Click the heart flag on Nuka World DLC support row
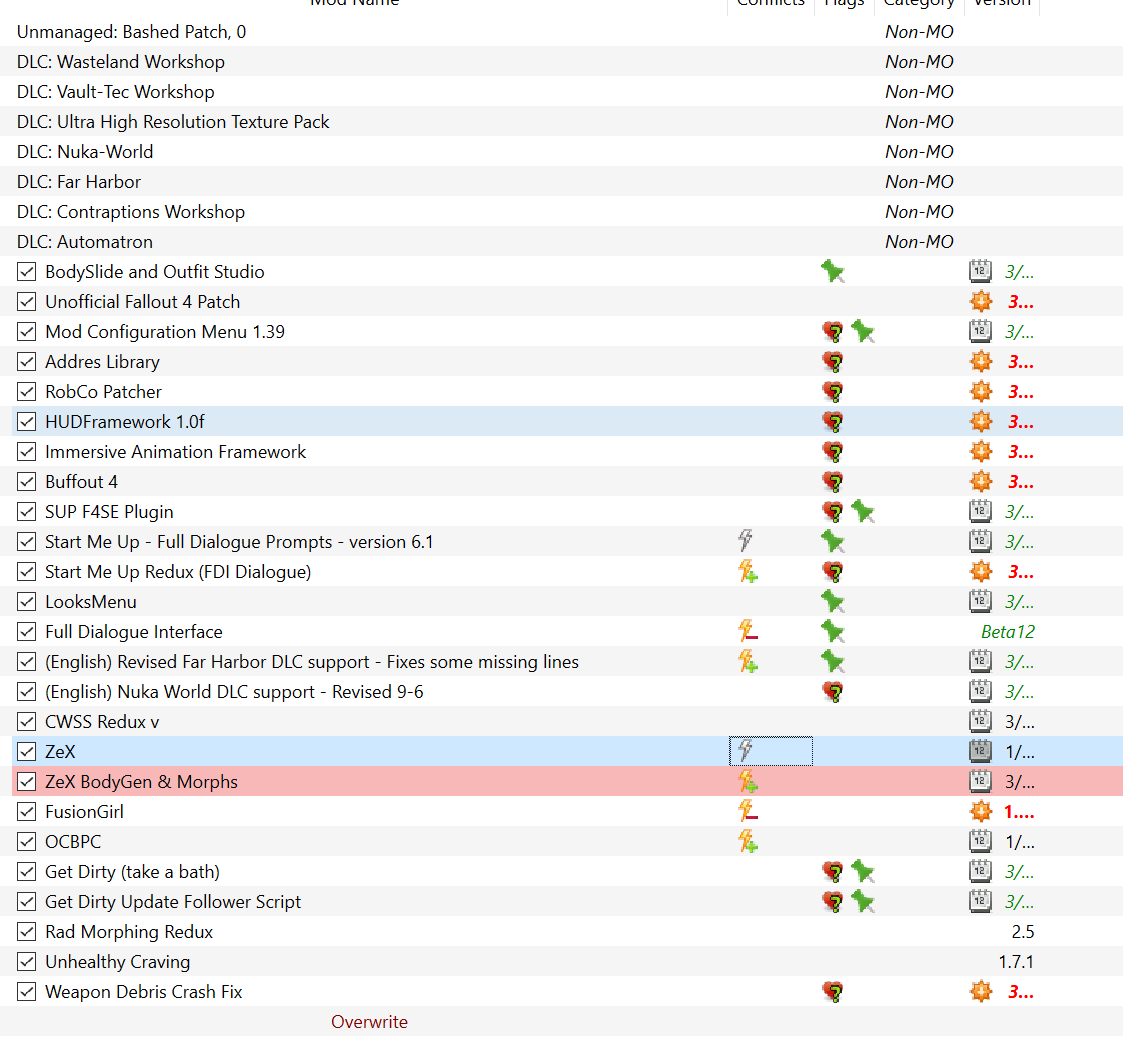Viewport: 1123px width, 1049px height. click(832, 692)
